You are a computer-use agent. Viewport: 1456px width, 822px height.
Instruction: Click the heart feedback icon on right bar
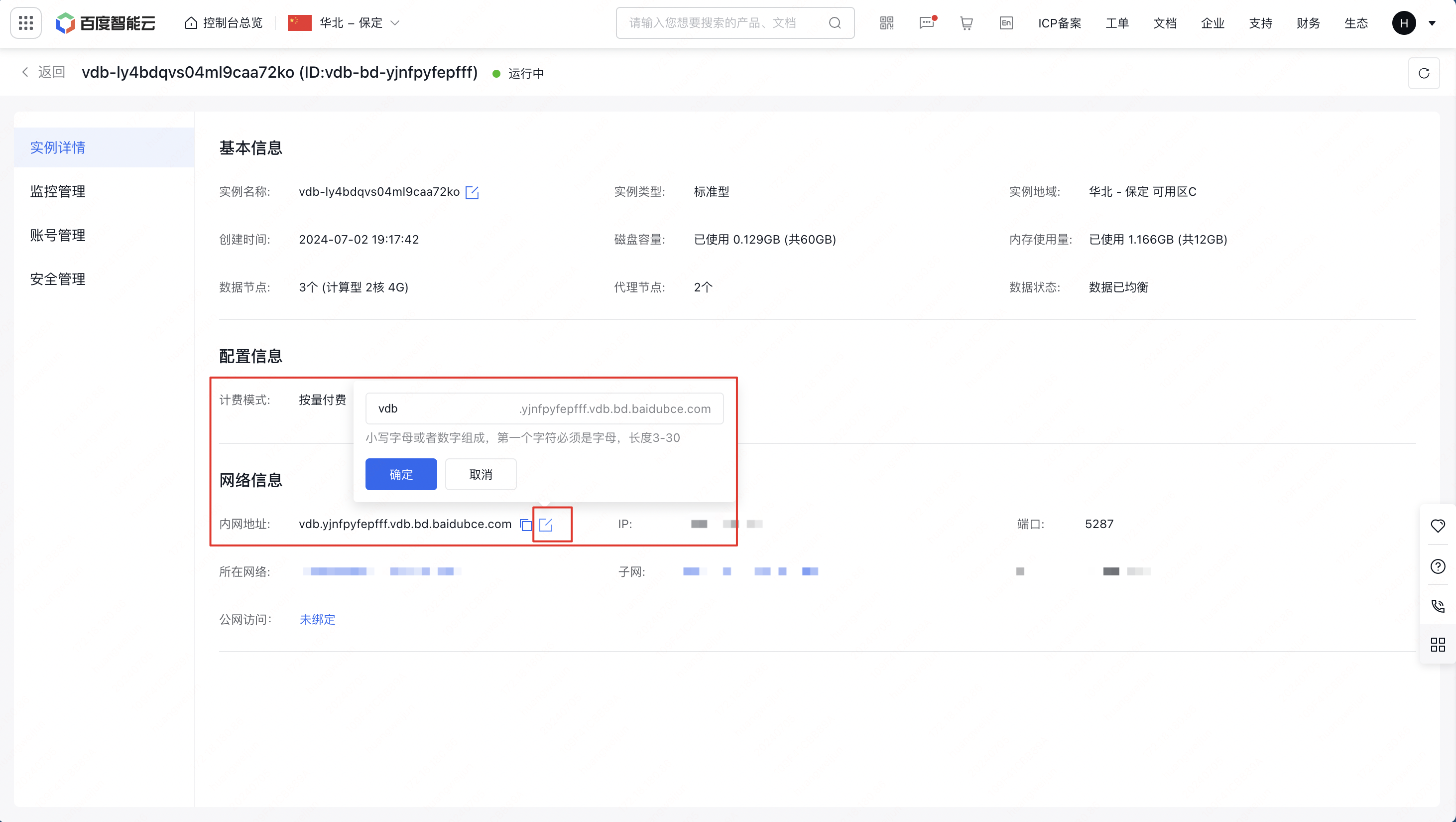pos(1438,526)
